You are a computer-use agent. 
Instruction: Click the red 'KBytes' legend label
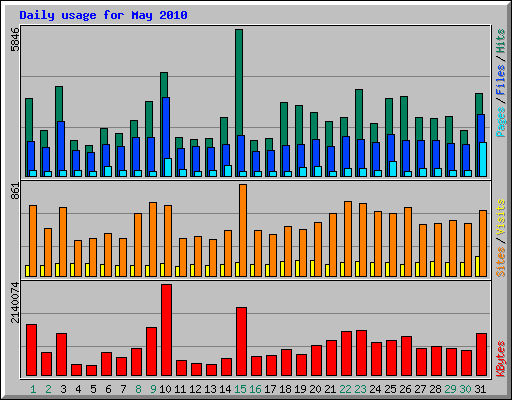pos(500,359)
